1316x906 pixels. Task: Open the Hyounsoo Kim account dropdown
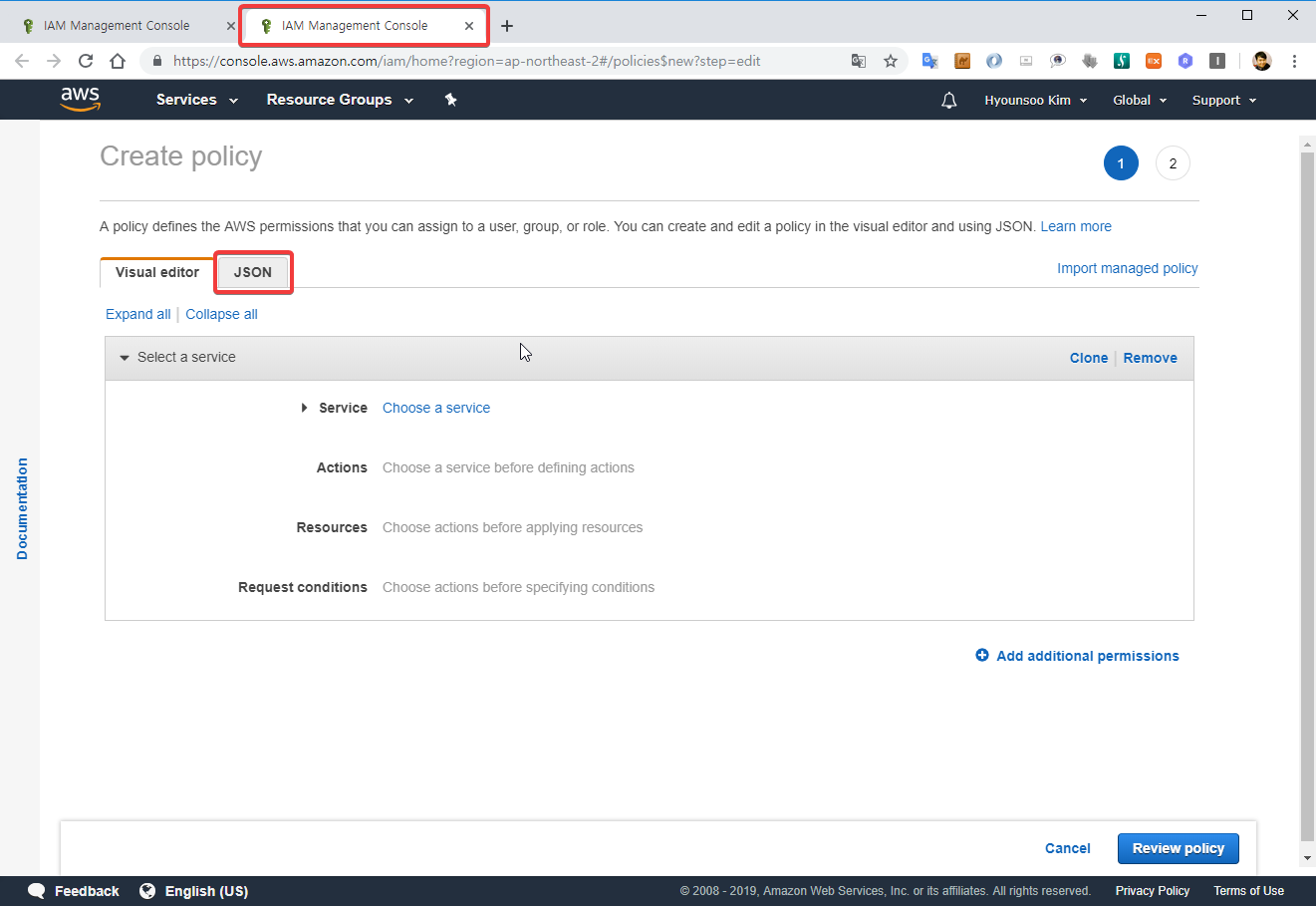pos(1036,100)
